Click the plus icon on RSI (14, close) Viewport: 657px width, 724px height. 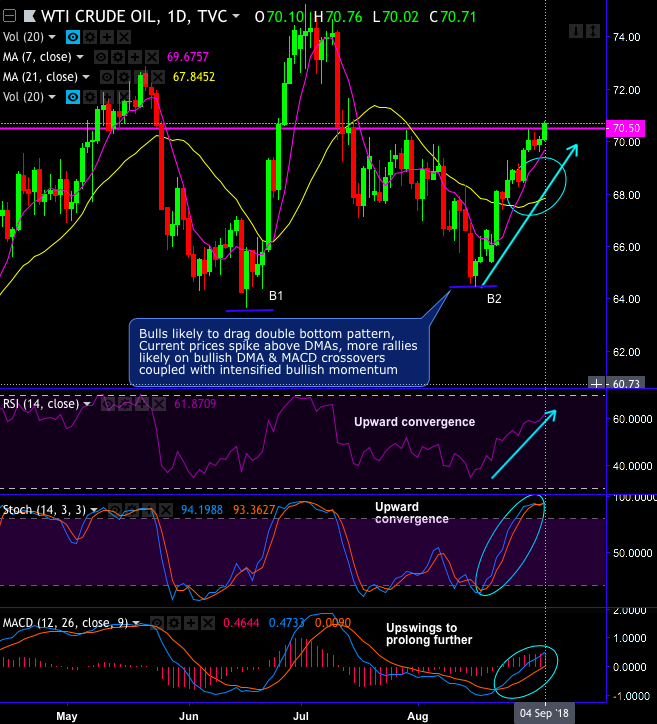pos(142,404)
